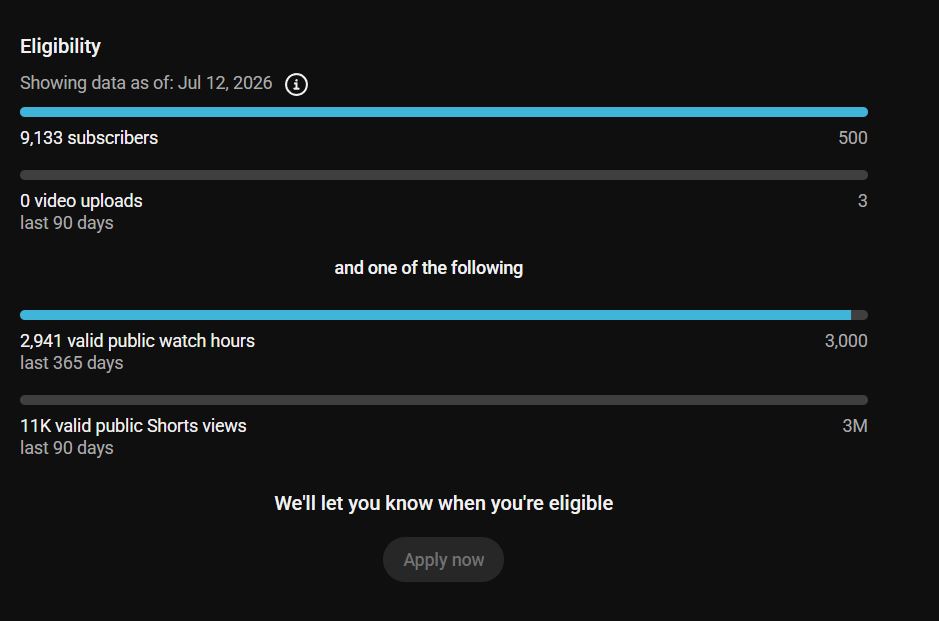Click the info icon beside the data date
Screen dimensions: 939x621
click(296, 84)
